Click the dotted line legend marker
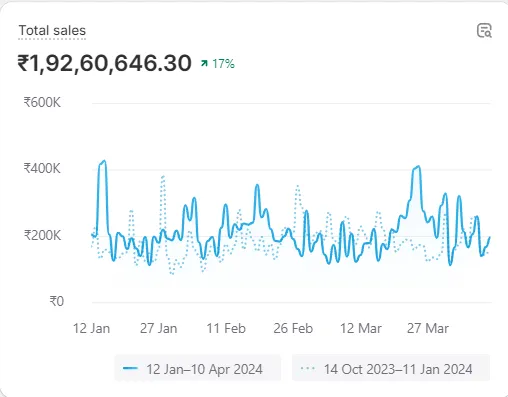 tap(308, 369)
